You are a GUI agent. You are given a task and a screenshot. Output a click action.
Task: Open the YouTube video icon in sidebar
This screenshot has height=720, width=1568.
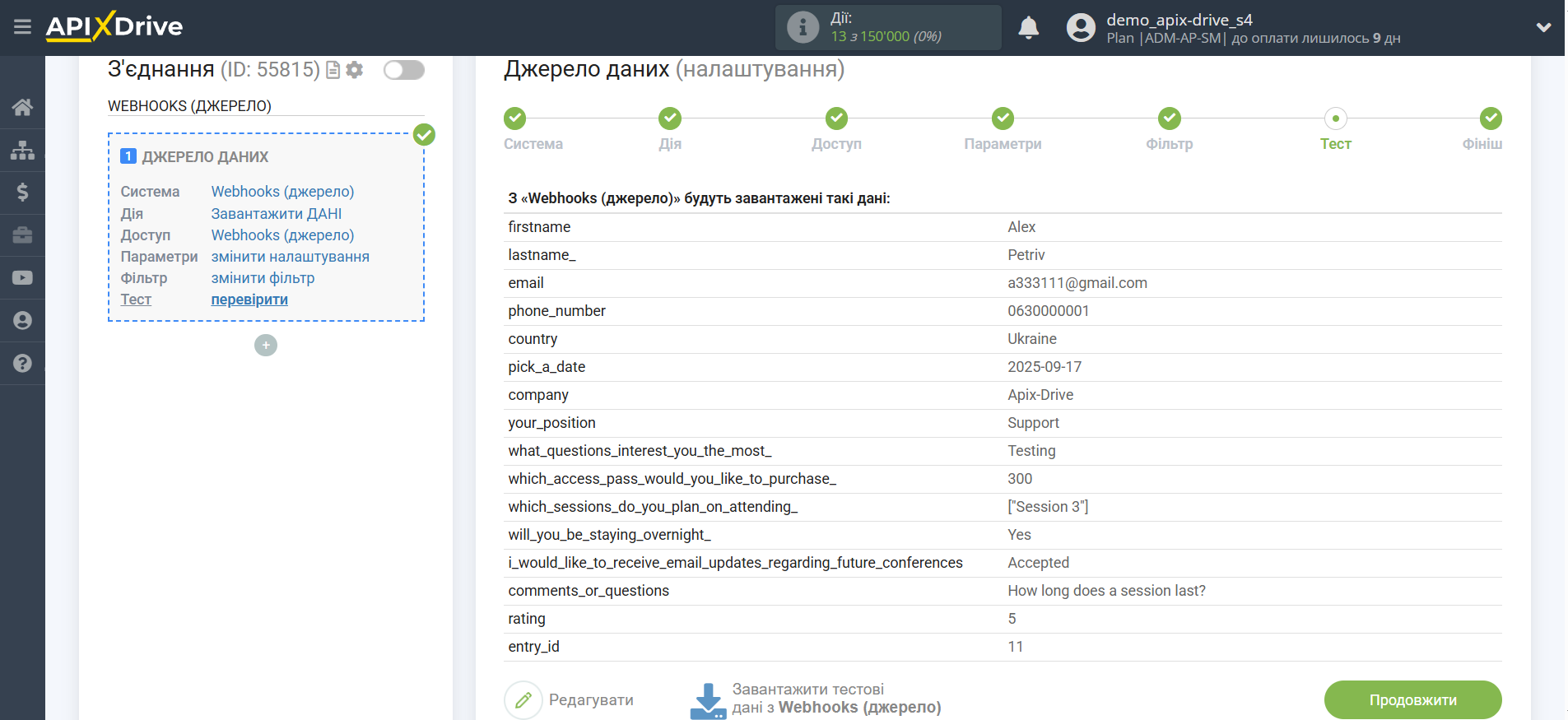22,278
